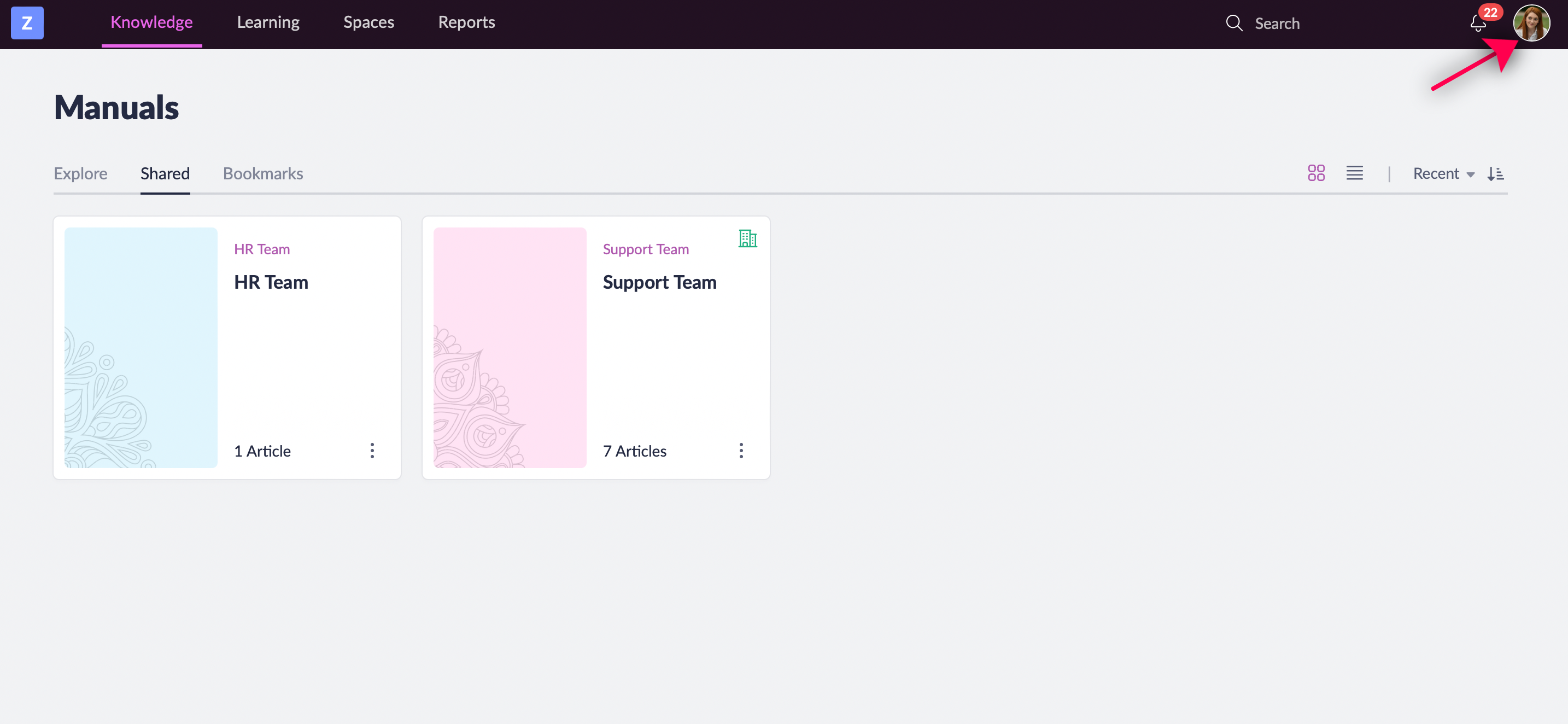Click the purple HR Team category link
The height and width of the screenshot is (724, 1568).
point(262,249)
